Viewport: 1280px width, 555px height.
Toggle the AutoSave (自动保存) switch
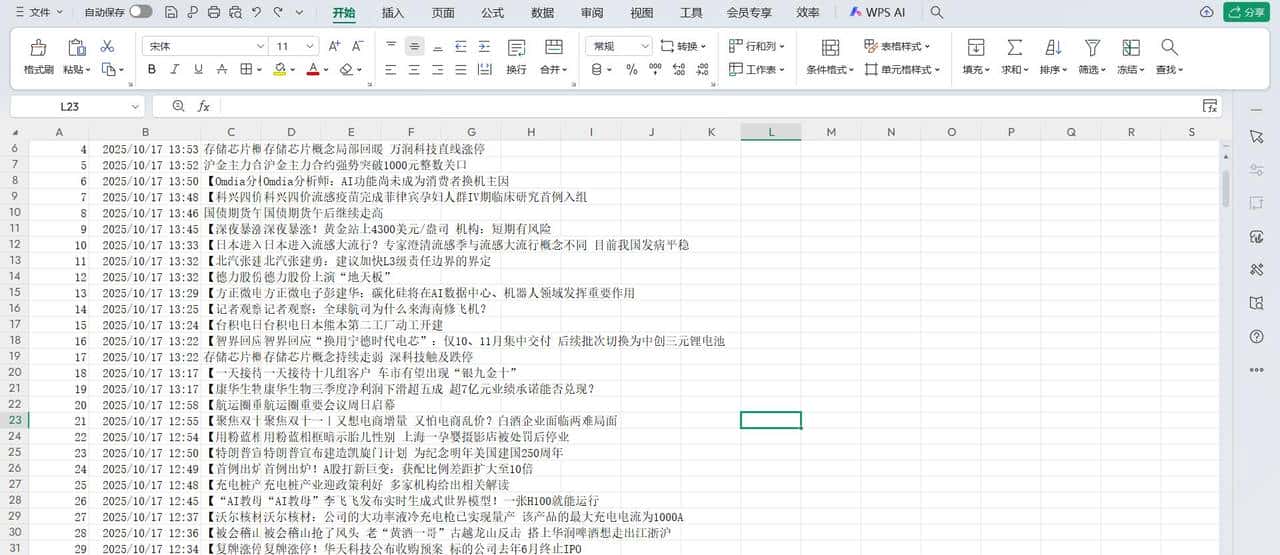click(x=141, y=12)
